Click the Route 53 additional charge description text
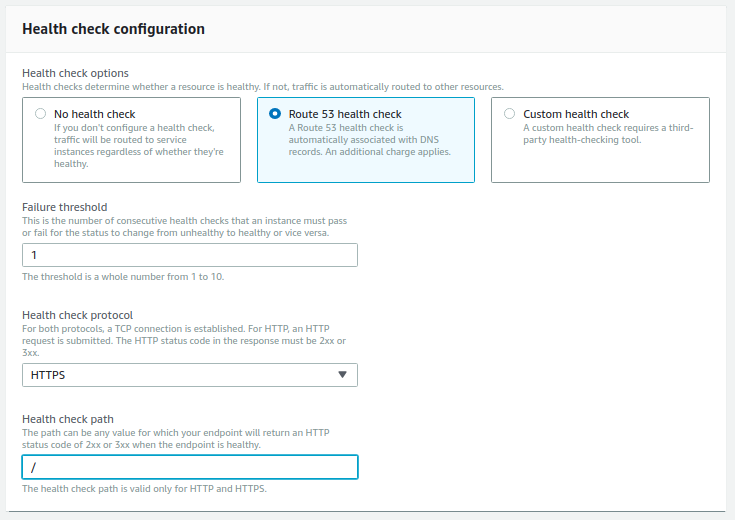 tap(369, 140)
